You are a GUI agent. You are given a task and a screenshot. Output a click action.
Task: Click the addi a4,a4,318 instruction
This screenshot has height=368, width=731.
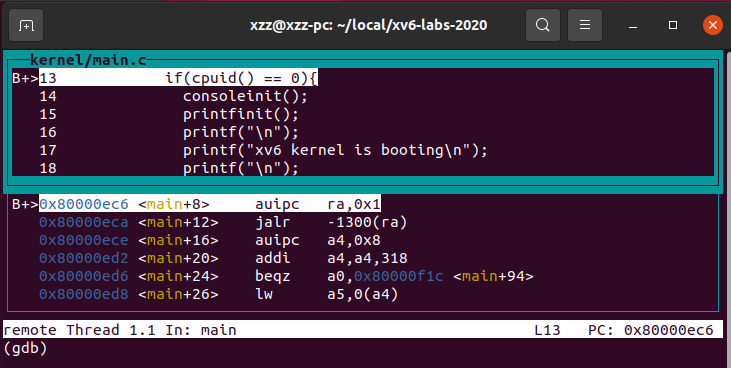(331, 258)
